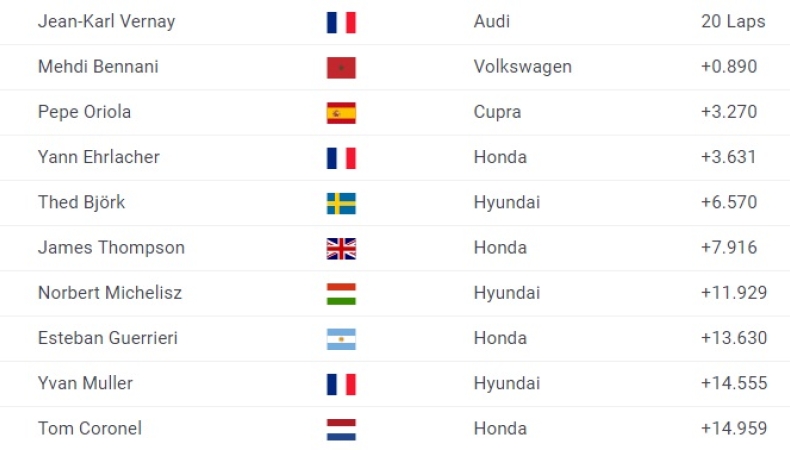Click on Norbert Michelisz's name
The image size is (790, 450).
[x=110, y=293]
